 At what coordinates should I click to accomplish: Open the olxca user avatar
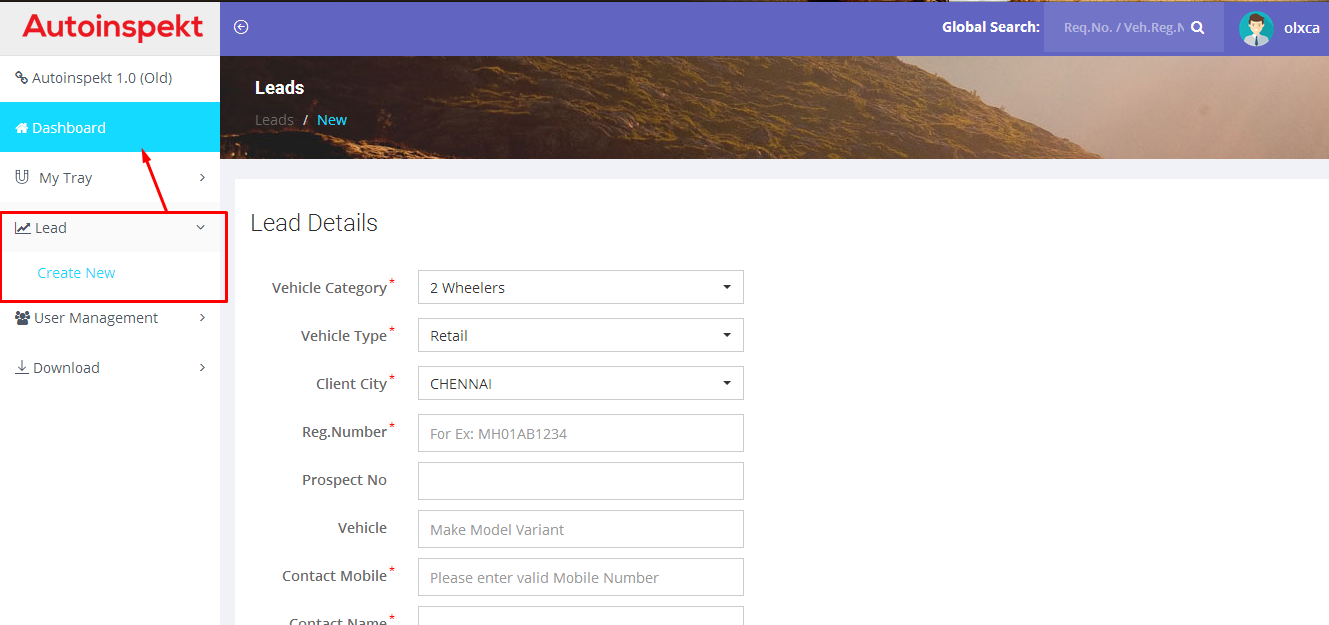[1255, 28]
